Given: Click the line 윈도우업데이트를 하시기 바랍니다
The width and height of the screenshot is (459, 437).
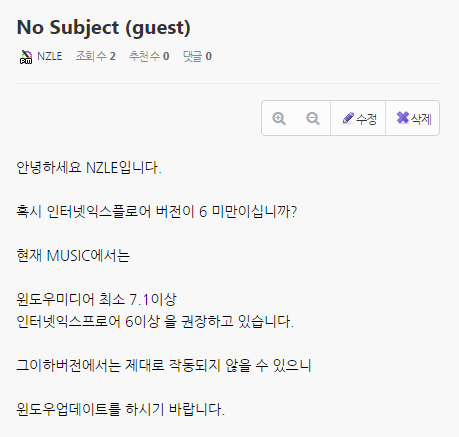Looking at the screenshot, I should coord(121,409).
